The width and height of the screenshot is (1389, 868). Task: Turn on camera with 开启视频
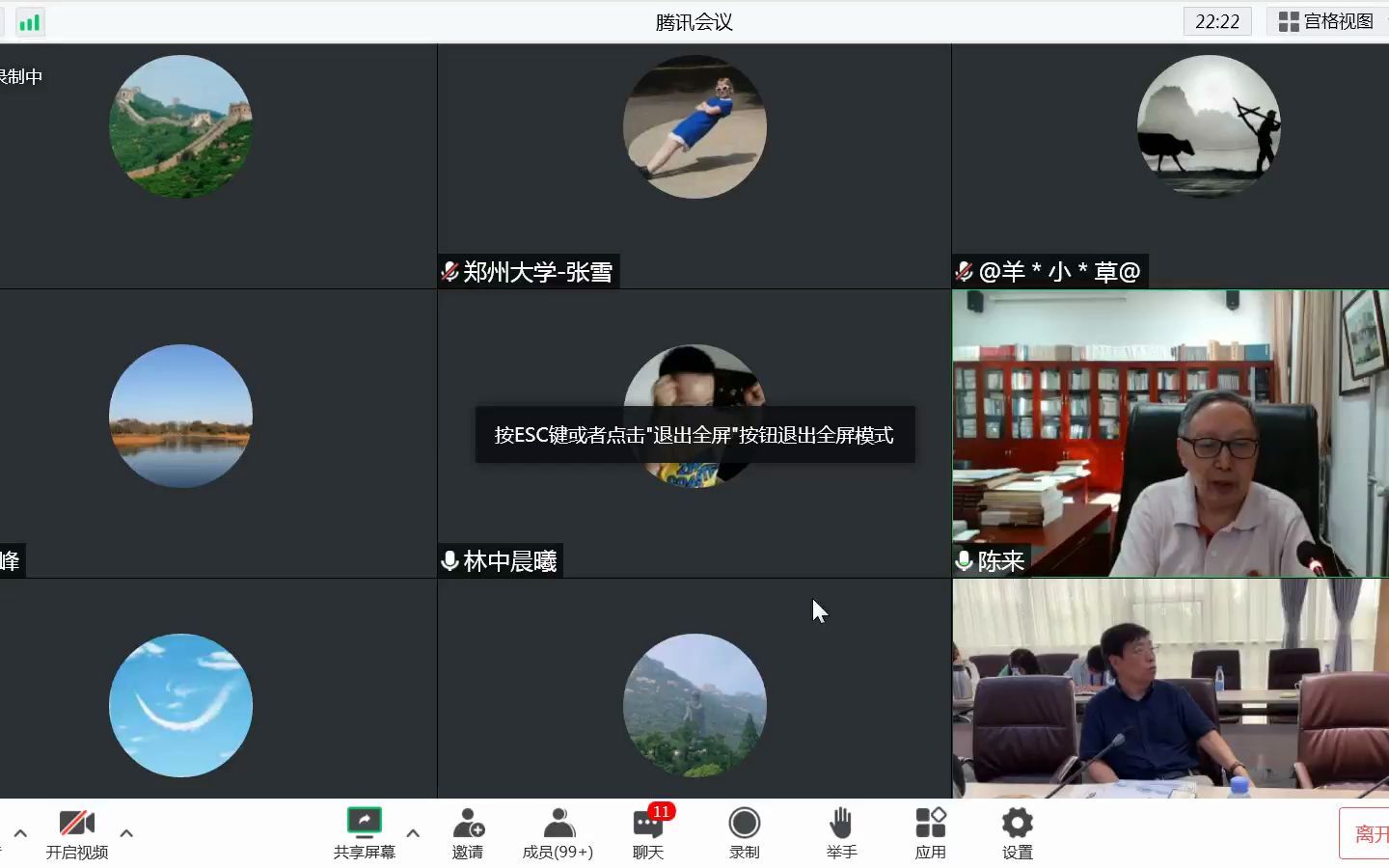point(77,834)
